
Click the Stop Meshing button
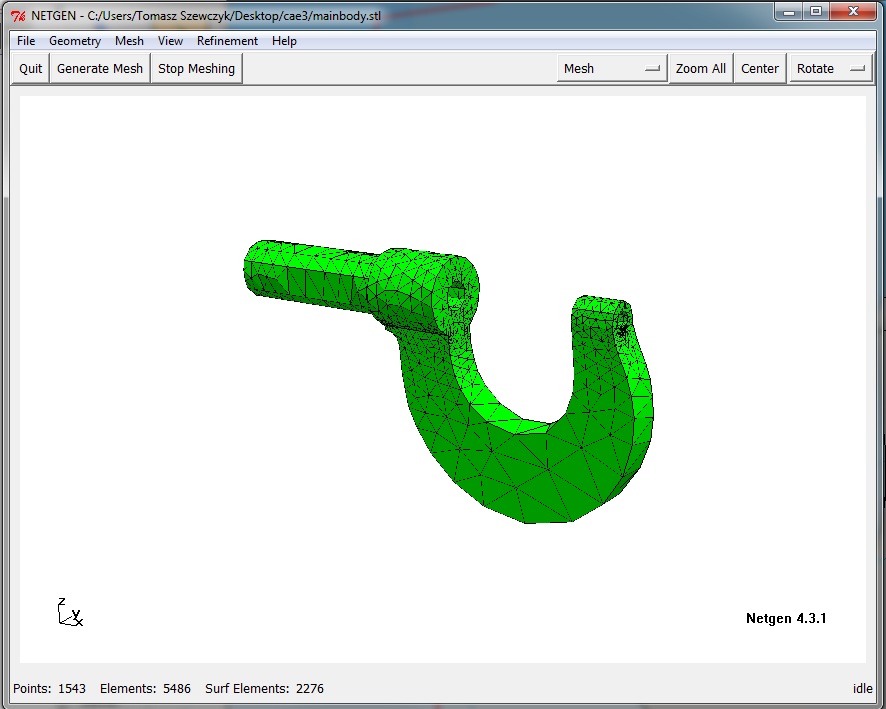point(196,68)
